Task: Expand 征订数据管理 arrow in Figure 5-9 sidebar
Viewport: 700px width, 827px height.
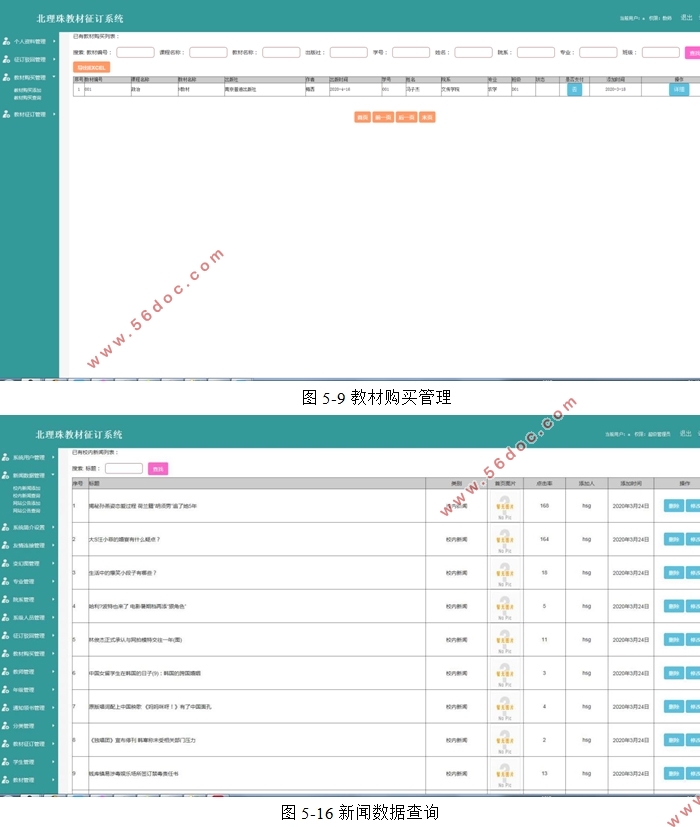Action: coord(54,59)
